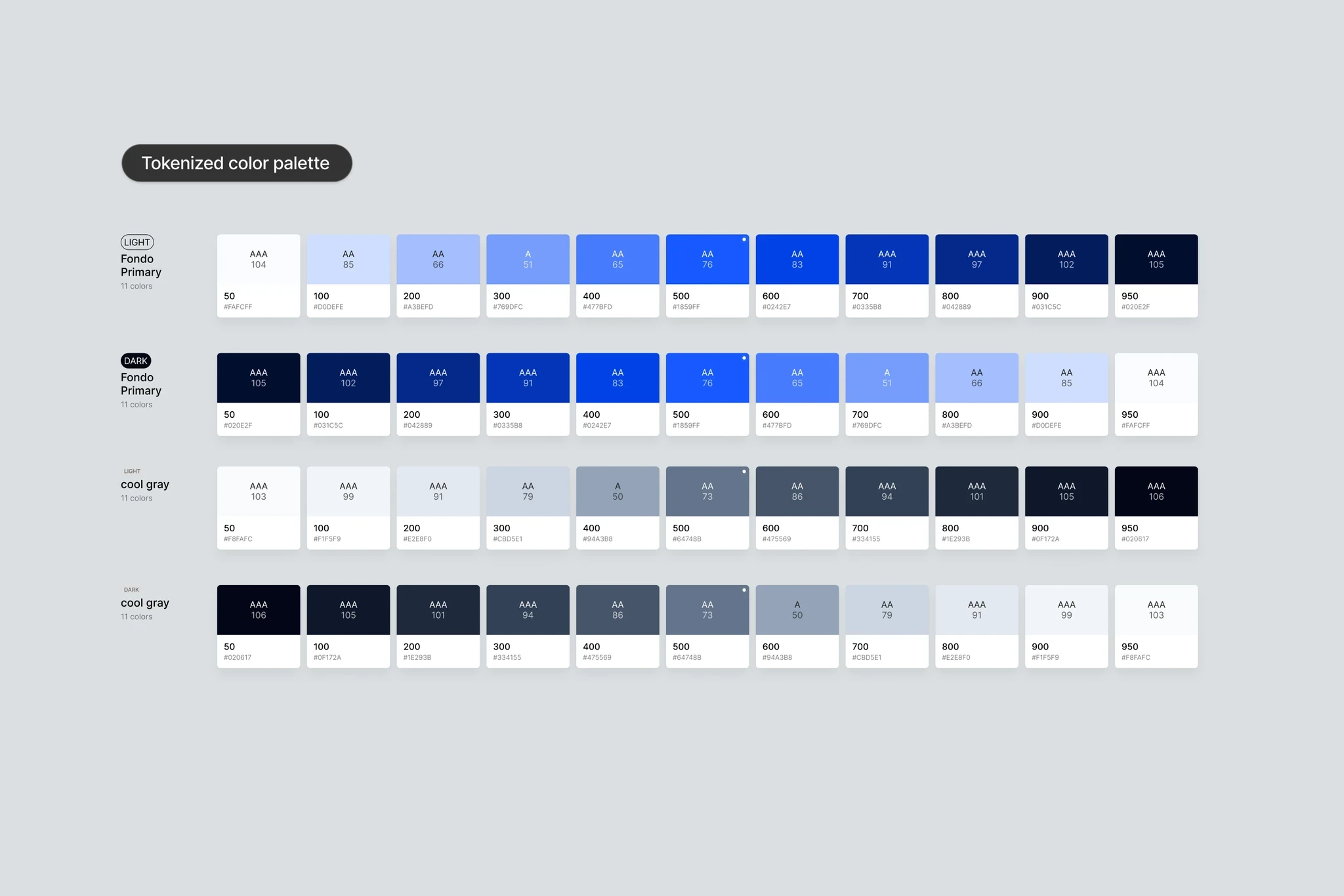Click the LIGHT badge above Fondo Primary
Image resolution: width=1344 pixels, height=896 pixels.
(x=136, y=242)
